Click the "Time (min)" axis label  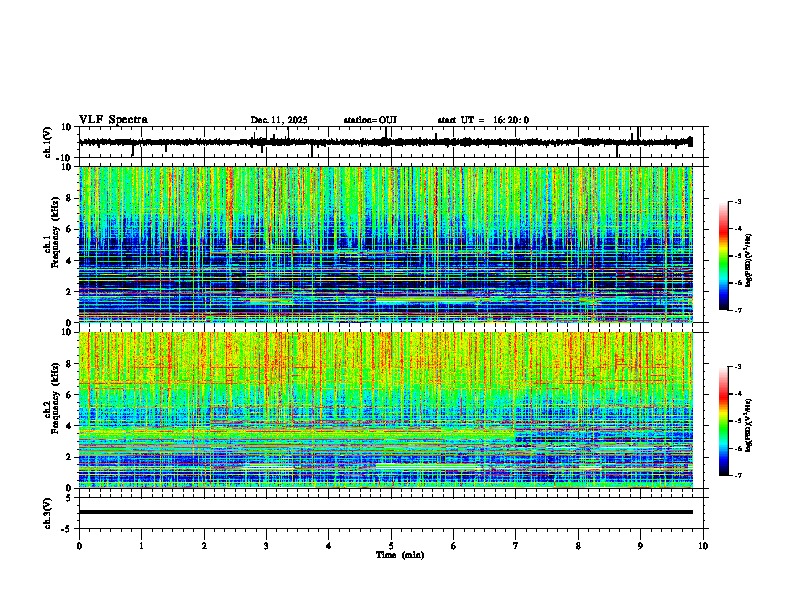(400, 555)
